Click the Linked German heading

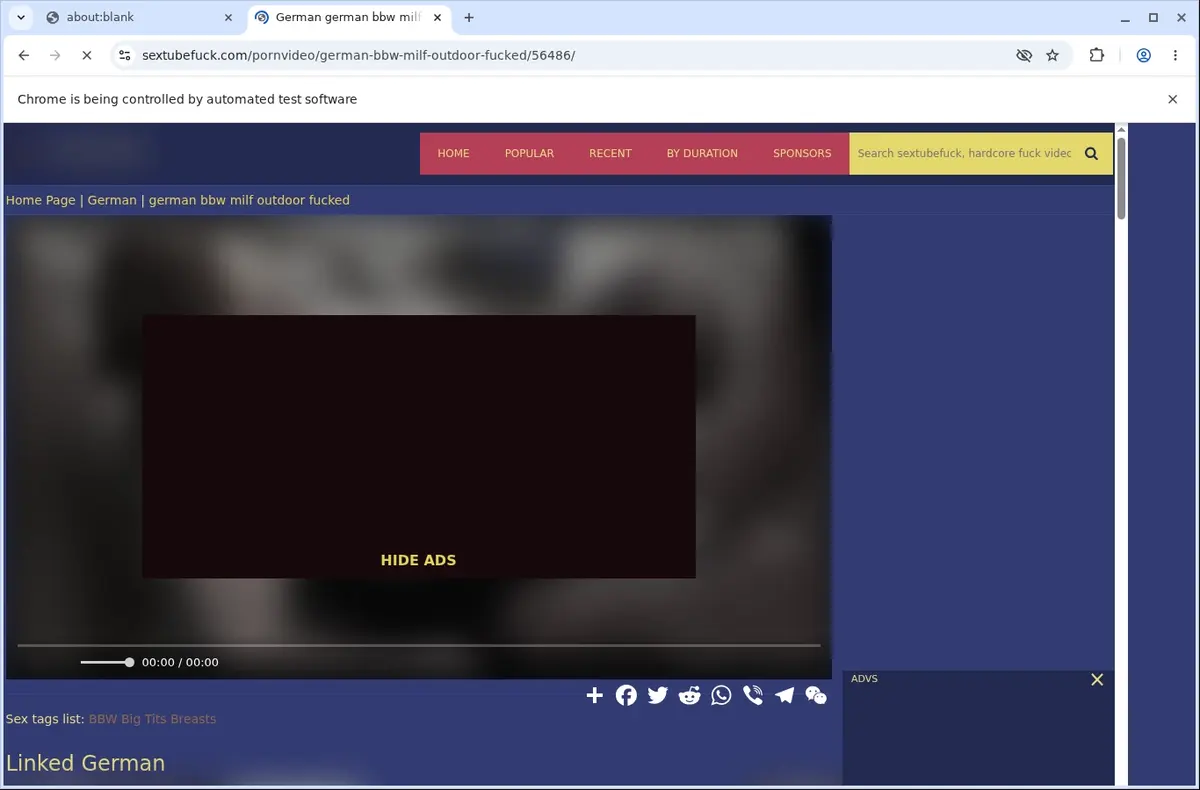click(x=85, y=763)
